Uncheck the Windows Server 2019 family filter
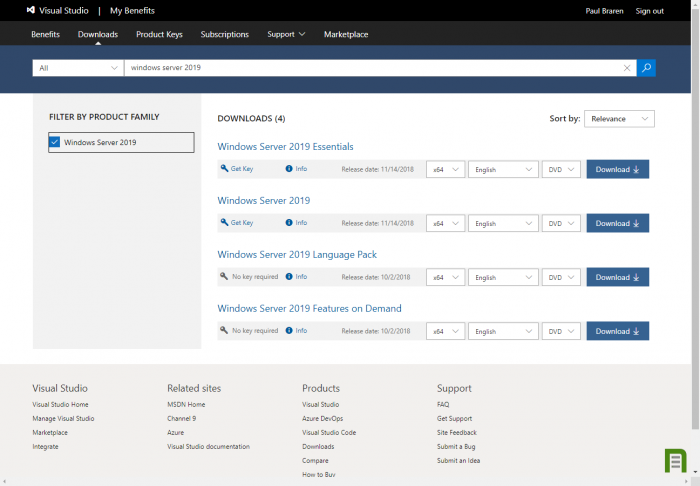The width and height of the screenshot is (700, 486). click(54, 142)
